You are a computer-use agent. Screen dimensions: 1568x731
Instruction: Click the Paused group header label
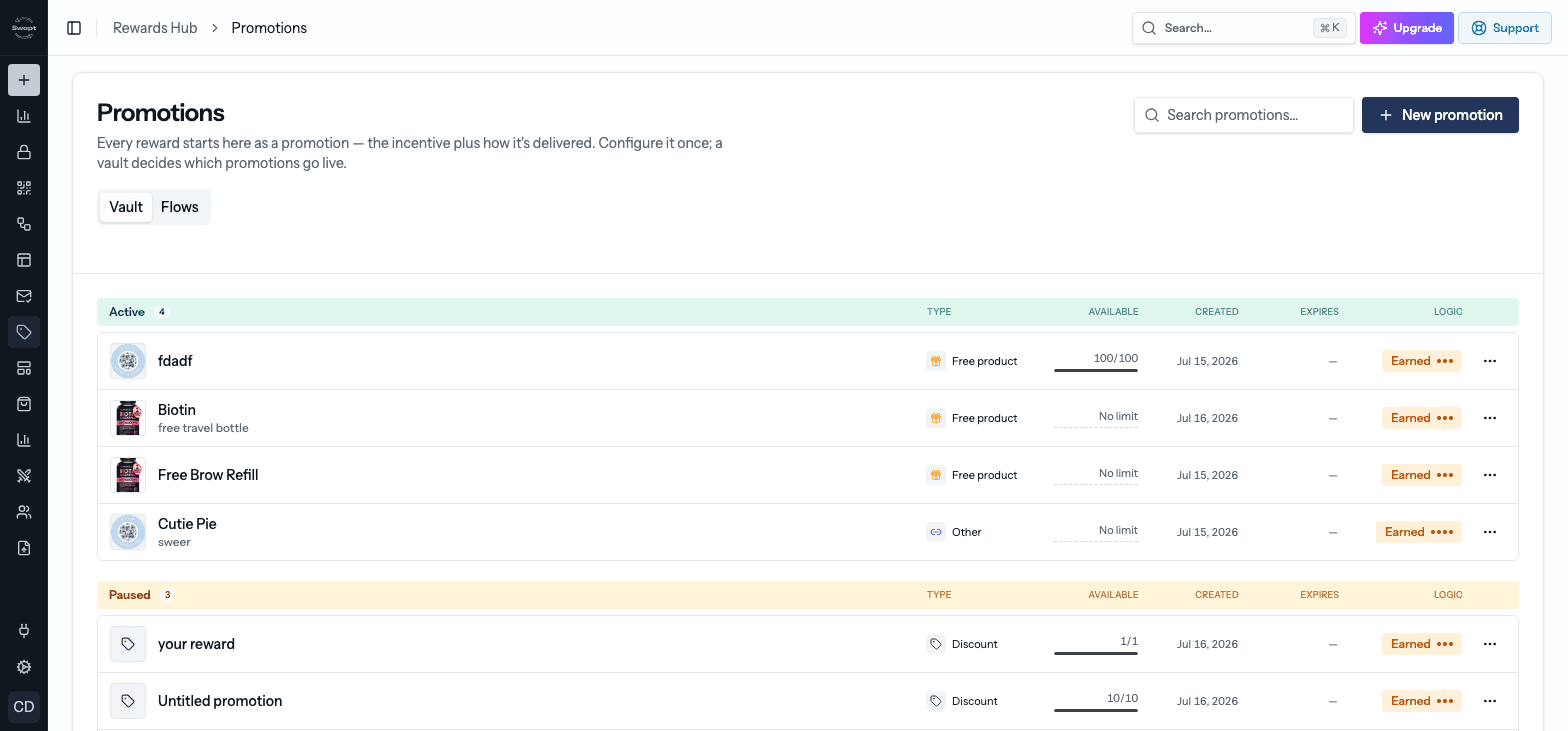click(130, 595)
